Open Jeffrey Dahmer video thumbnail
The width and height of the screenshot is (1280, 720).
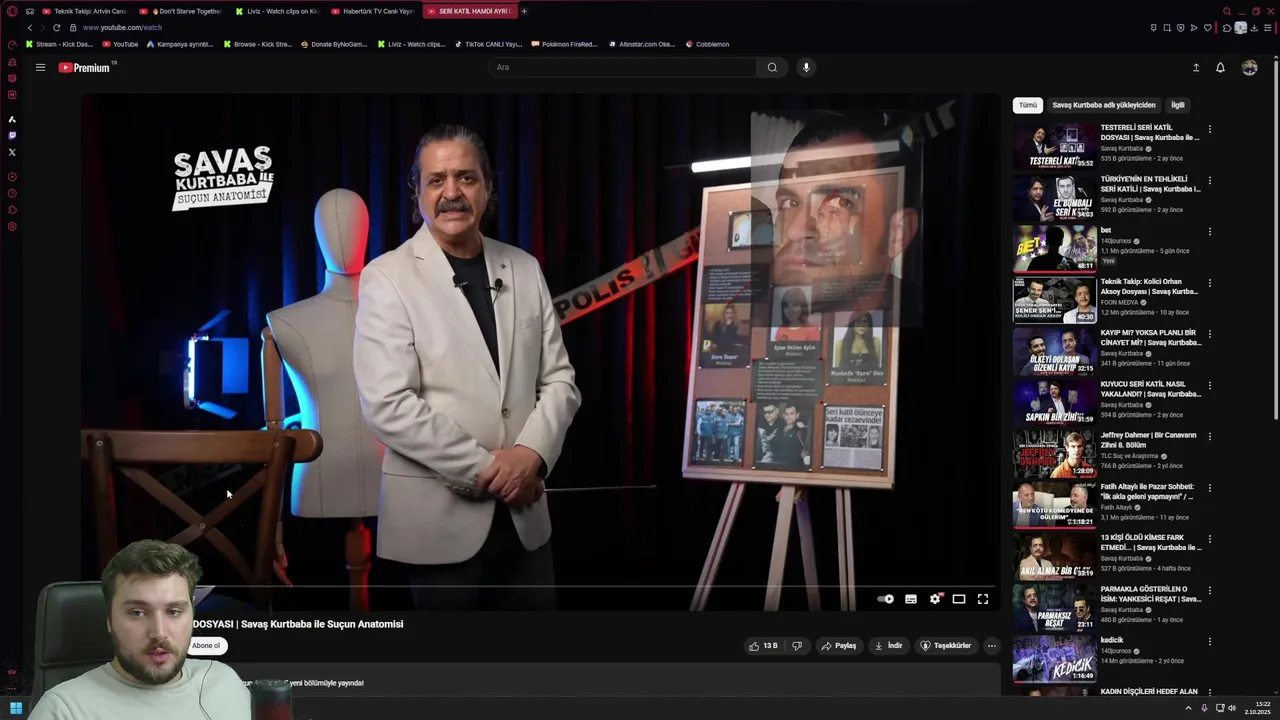(x=1055, y=454)
